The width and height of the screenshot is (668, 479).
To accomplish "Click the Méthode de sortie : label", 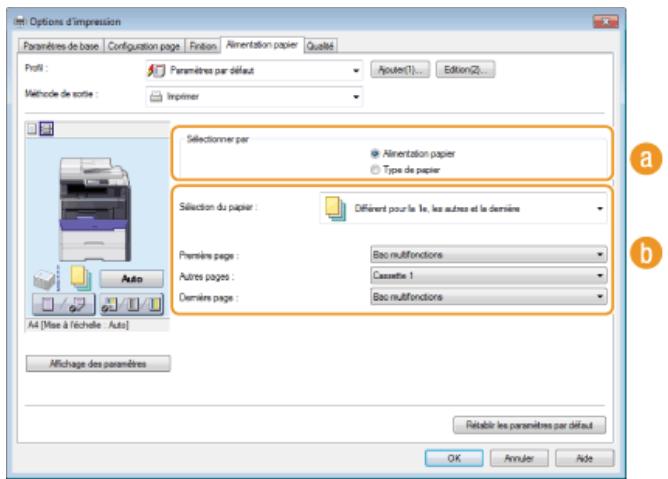I will [61, 94].
